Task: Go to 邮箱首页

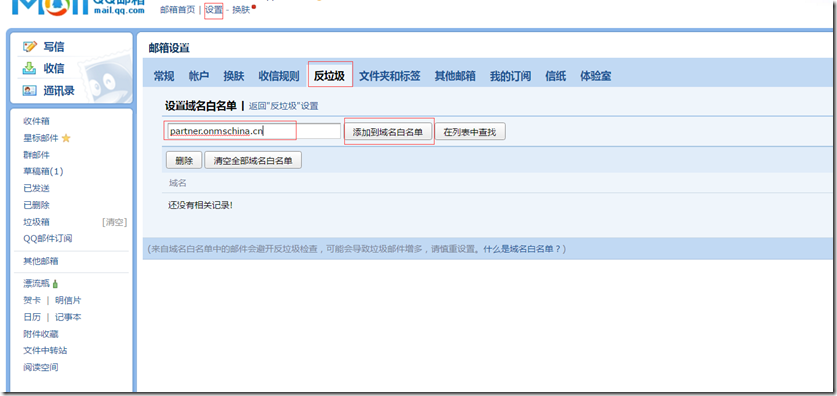Action: [178, 10]
